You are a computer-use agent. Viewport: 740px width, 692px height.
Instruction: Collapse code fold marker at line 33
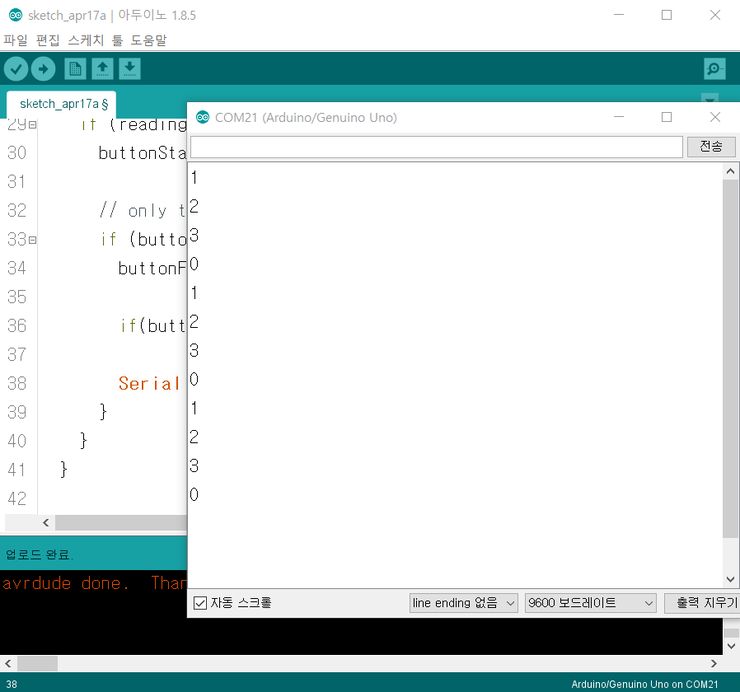click(x=33, y=240)
